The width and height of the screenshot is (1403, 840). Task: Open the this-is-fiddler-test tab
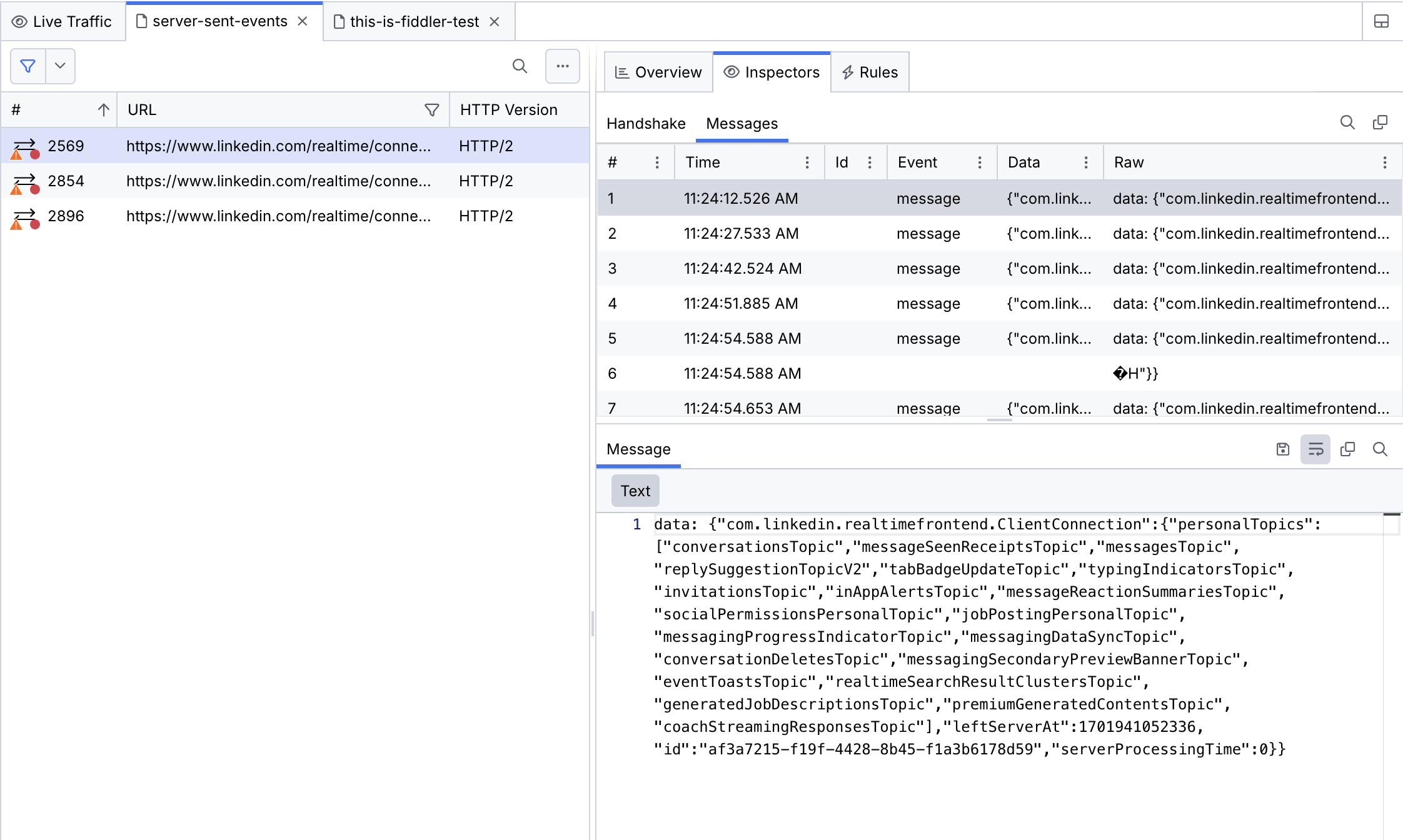coord(414,22)
